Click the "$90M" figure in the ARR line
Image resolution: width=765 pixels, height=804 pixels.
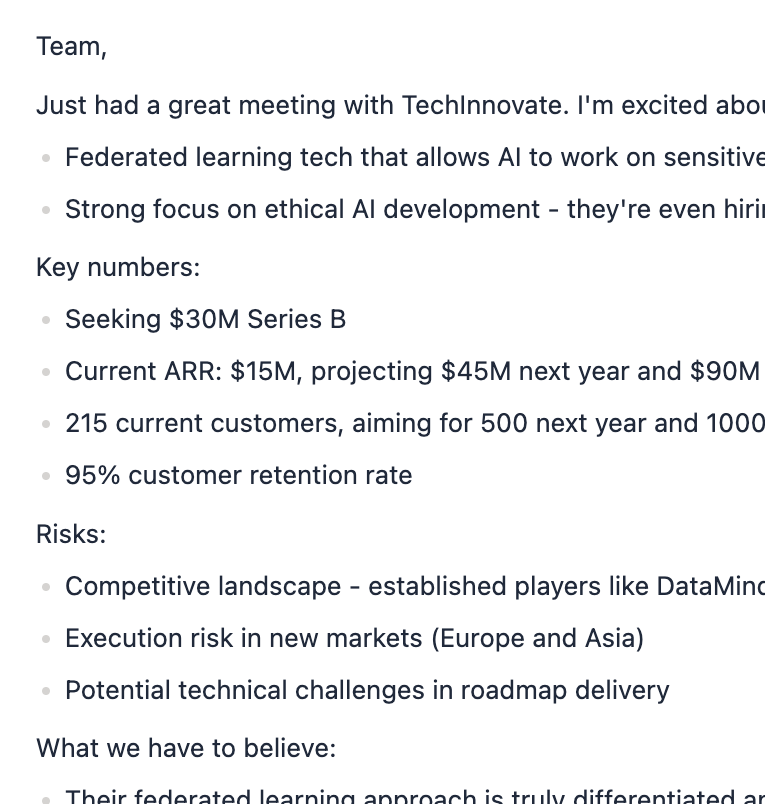click(725, 371)
